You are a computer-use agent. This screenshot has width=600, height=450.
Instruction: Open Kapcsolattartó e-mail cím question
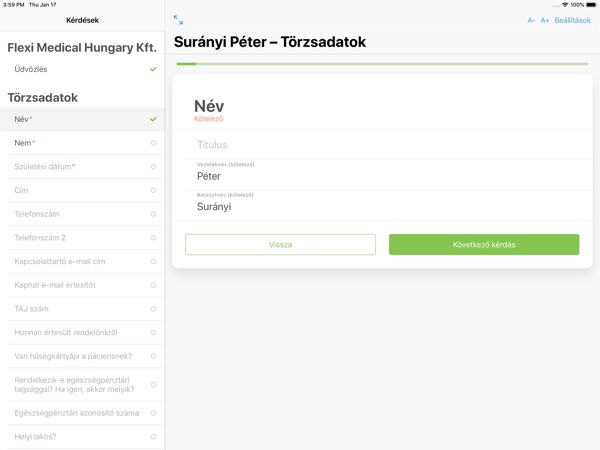pyautogui.click(x=60, y=261)
